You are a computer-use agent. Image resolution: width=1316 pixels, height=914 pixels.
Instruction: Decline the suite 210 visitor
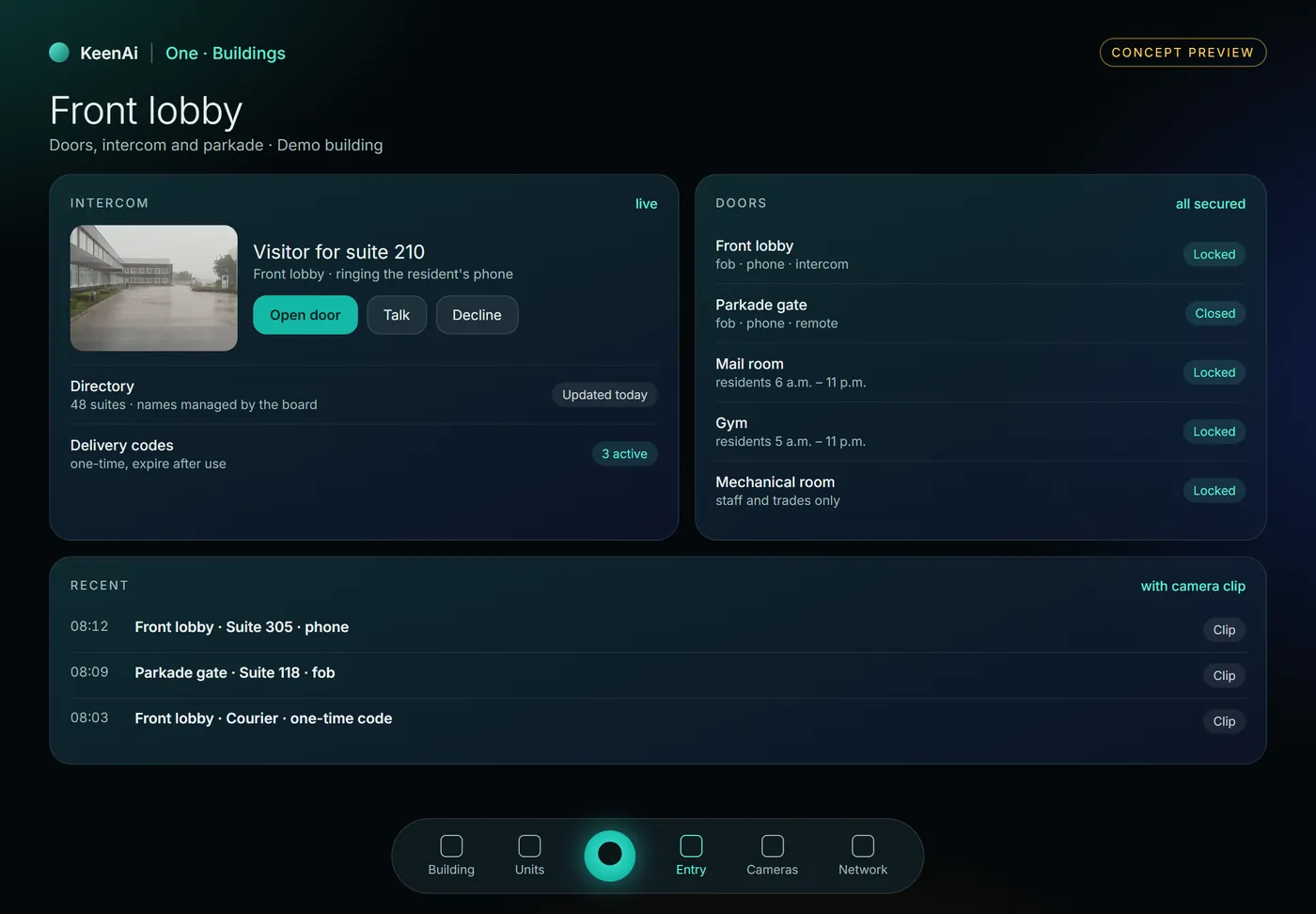pos(477,315)
